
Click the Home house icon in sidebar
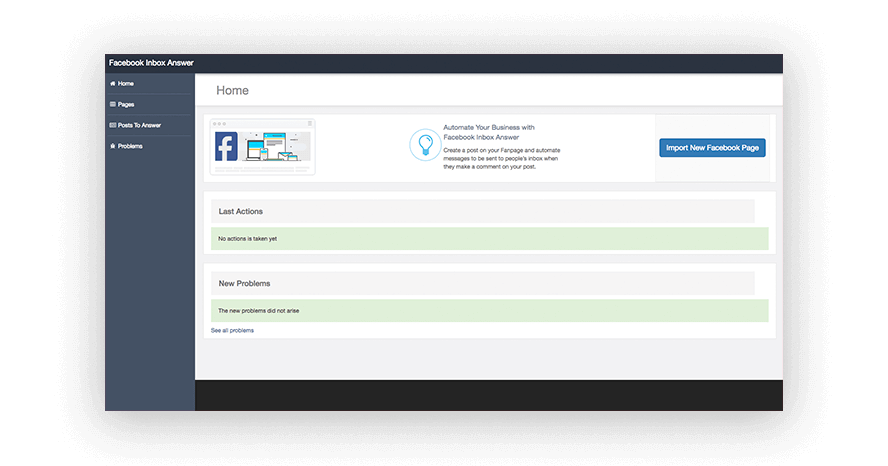pos(112,84)
